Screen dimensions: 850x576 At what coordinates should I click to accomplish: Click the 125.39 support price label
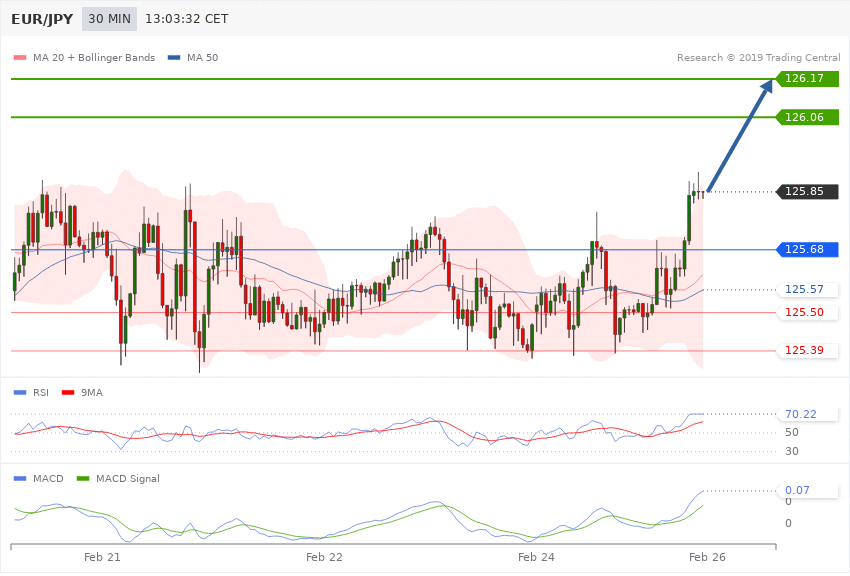pyautogui.click(x=807, y=350)
